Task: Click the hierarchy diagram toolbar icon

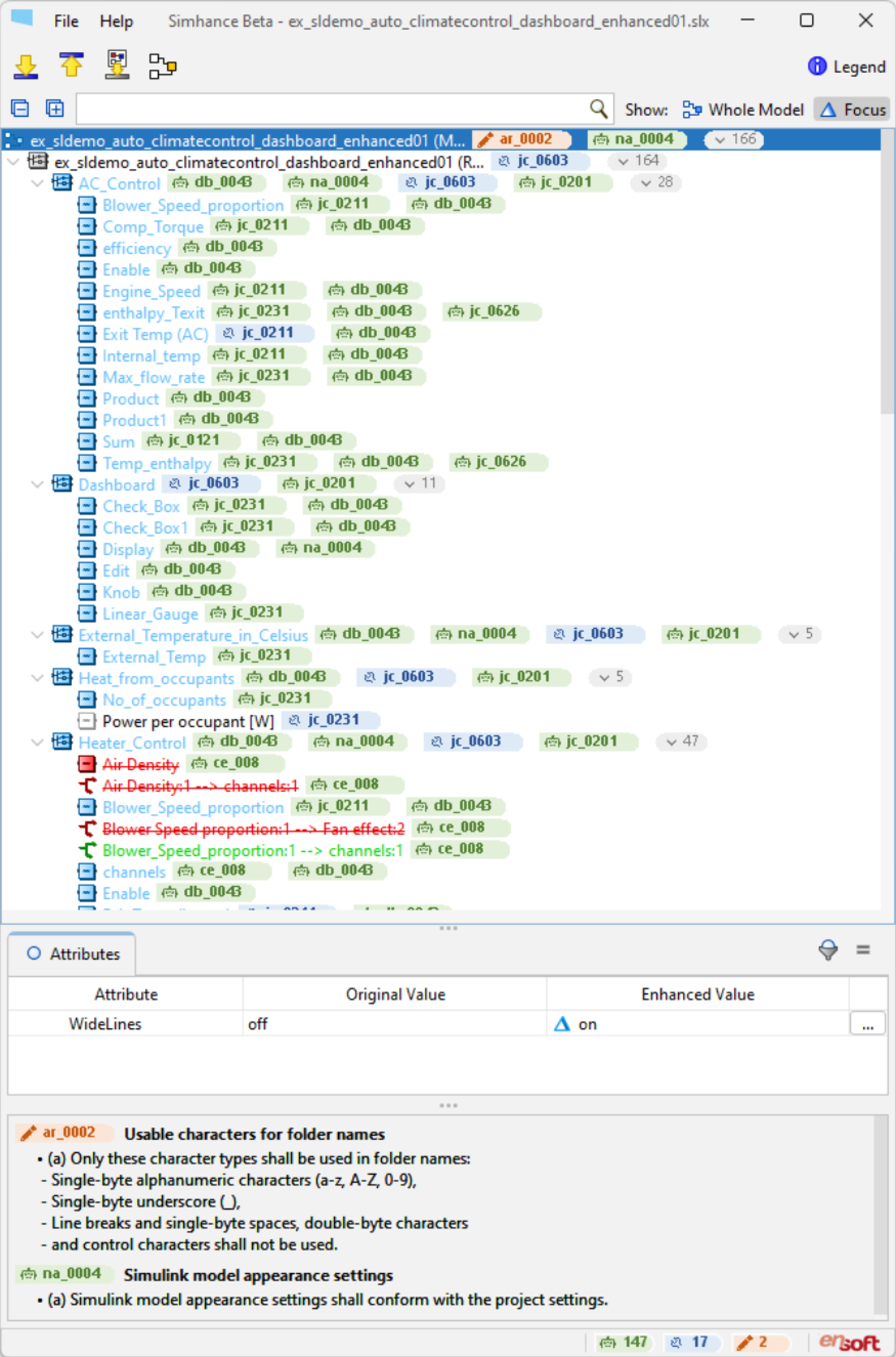Action: (162, 66)
